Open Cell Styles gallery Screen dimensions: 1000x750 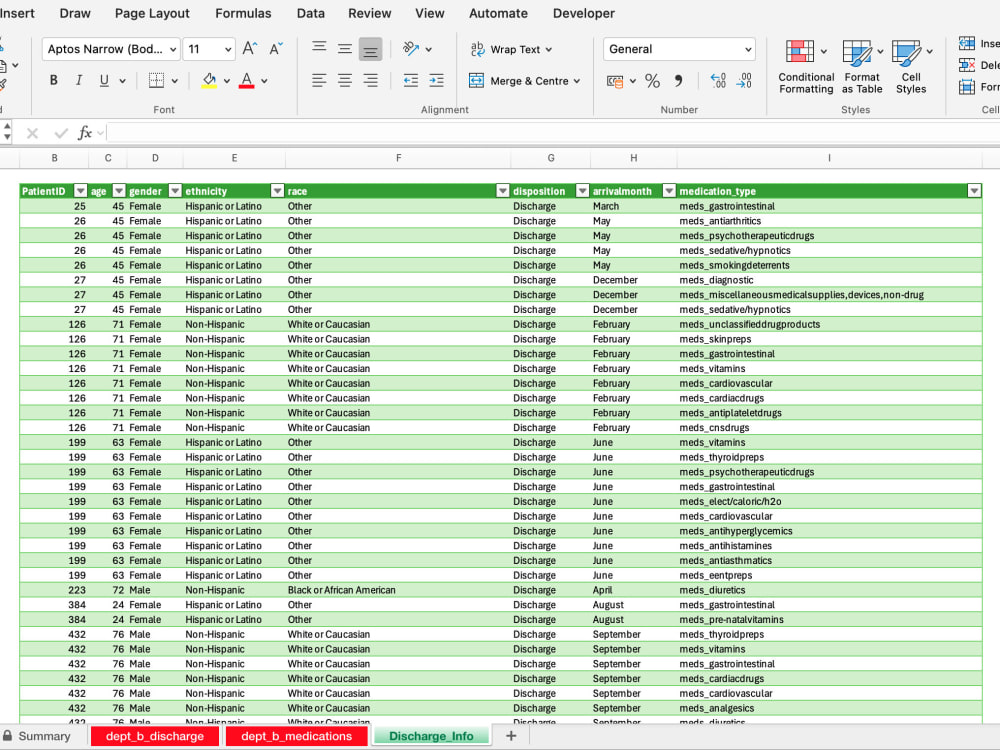tap(911, 66)
